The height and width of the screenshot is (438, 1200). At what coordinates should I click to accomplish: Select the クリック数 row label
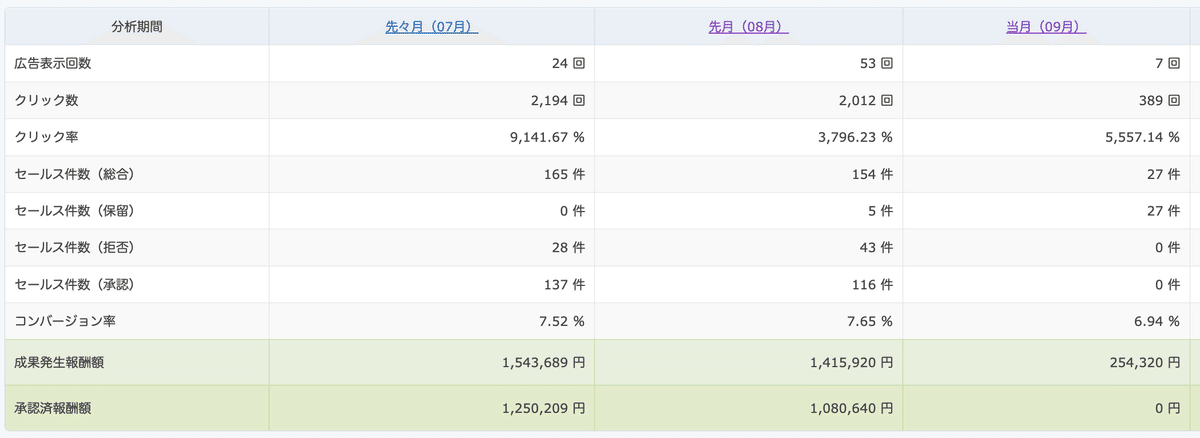(x=47, y=101)
